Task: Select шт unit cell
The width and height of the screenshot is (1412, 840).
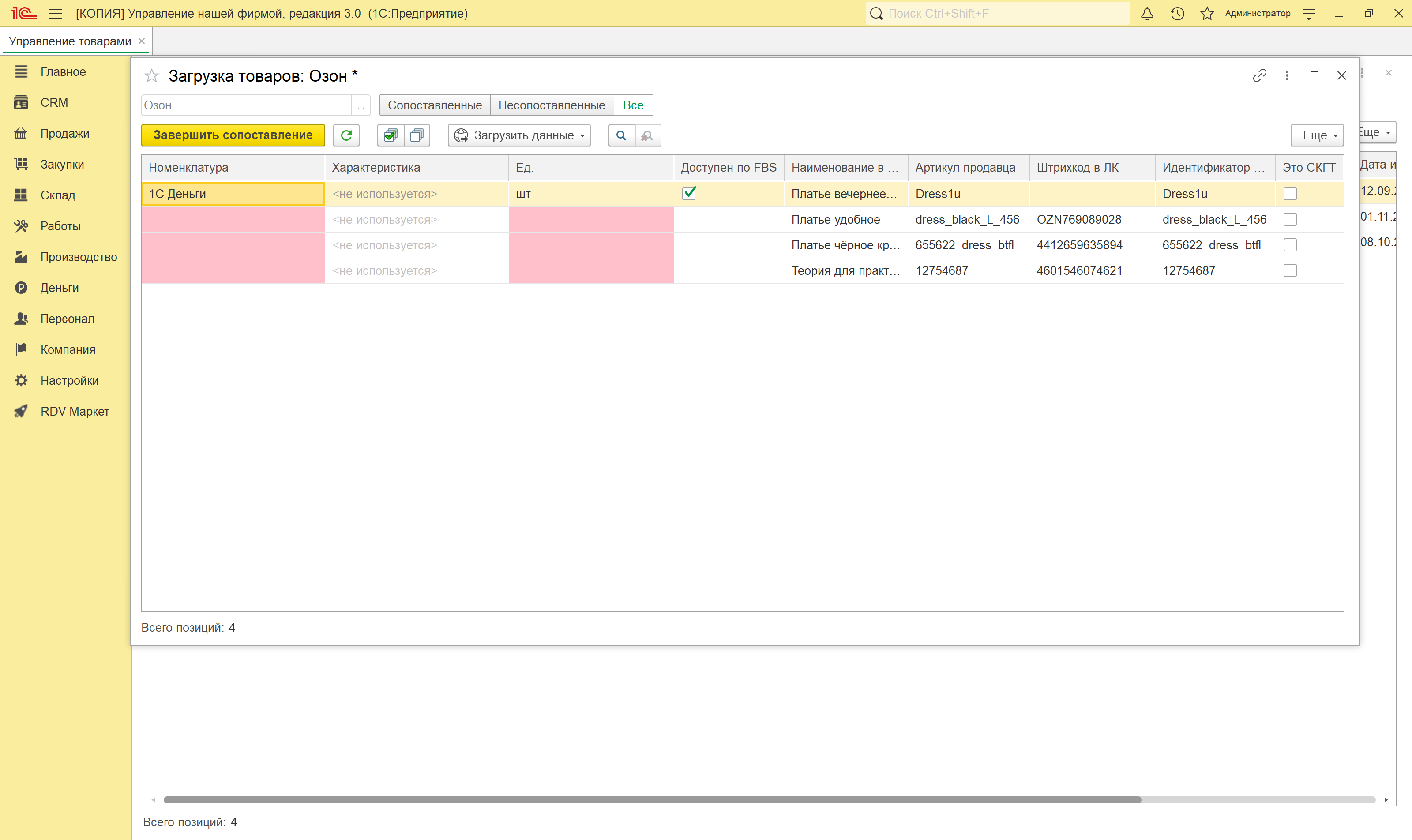Action: point(591,194)
